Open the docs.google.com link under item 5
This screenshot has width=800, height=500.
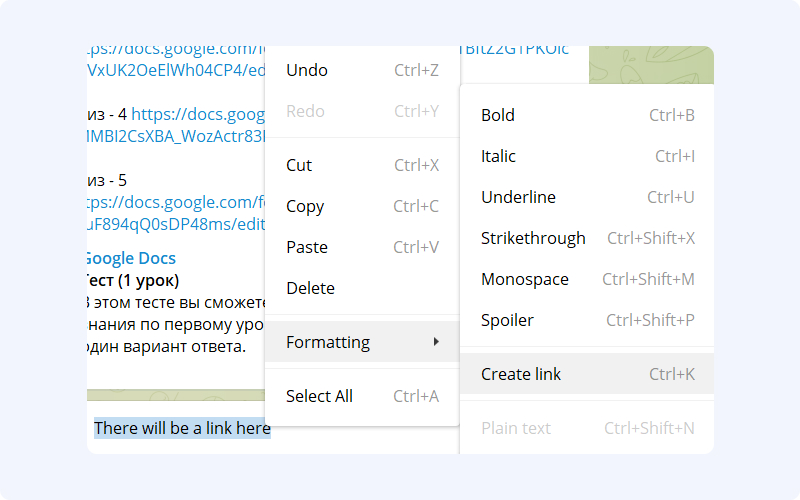(x=176, y=213)
